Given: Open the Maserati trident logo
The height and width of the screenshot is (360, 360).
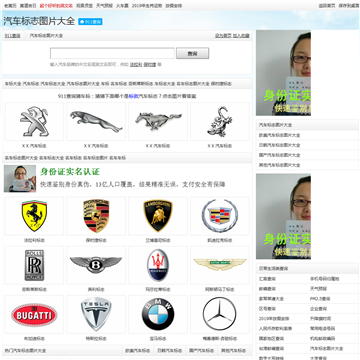Looking at the screenshot, I should pyautogui.click(x=158, y=265).
